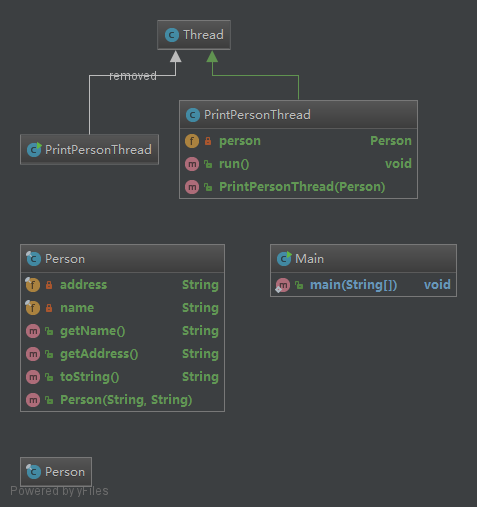Viewport: 477px width, 507px height.
Task: Click the void return type in Main
Action: click(x=437, y=285)
